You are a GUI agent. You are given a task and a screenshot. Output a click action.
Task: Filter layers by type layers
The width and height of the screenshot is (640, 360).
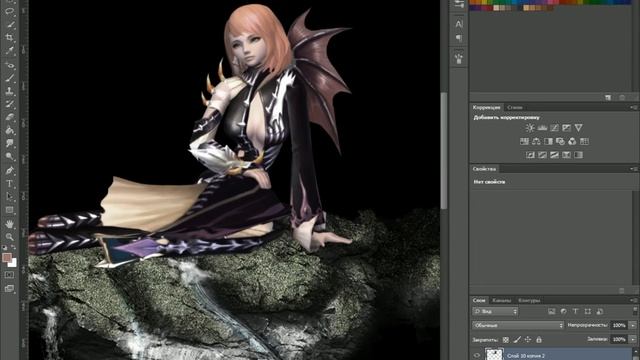tap(576, 311)
